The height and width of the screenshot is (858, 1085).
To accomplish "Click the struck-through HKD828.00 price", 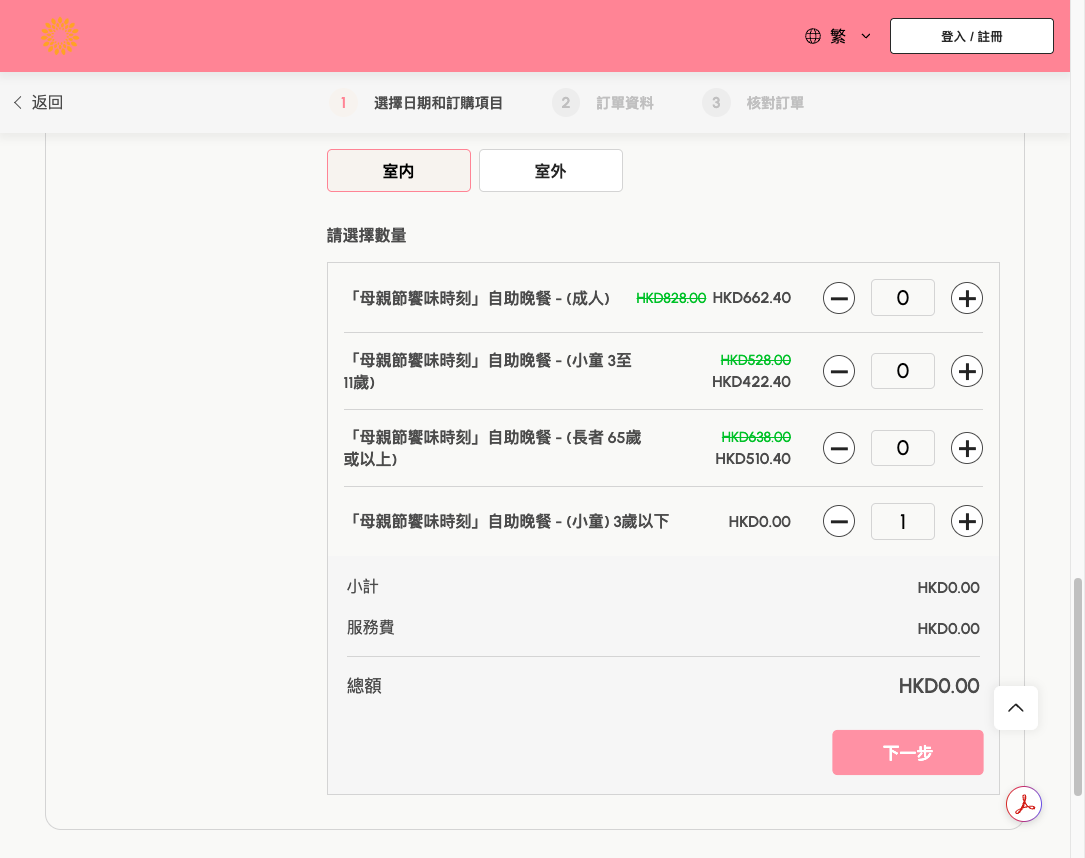I will (671, 298).
